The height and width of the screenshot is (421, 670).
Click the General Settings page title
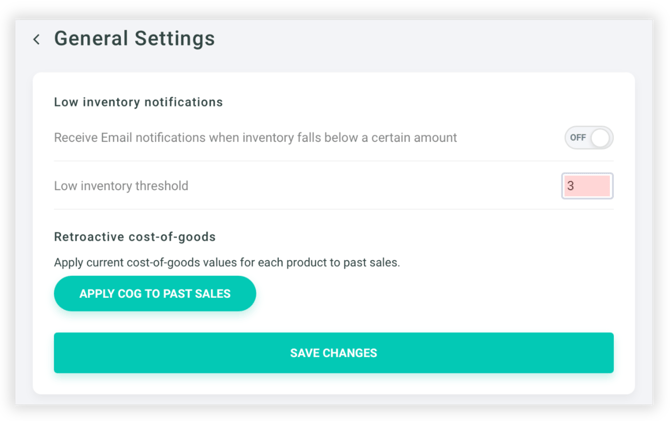click(x=134, y=39)
